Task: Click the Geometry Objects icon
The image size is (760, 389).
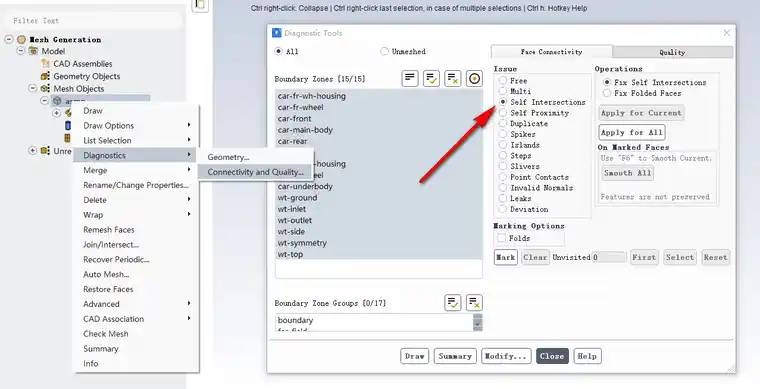Action: (x=45, y=76)
